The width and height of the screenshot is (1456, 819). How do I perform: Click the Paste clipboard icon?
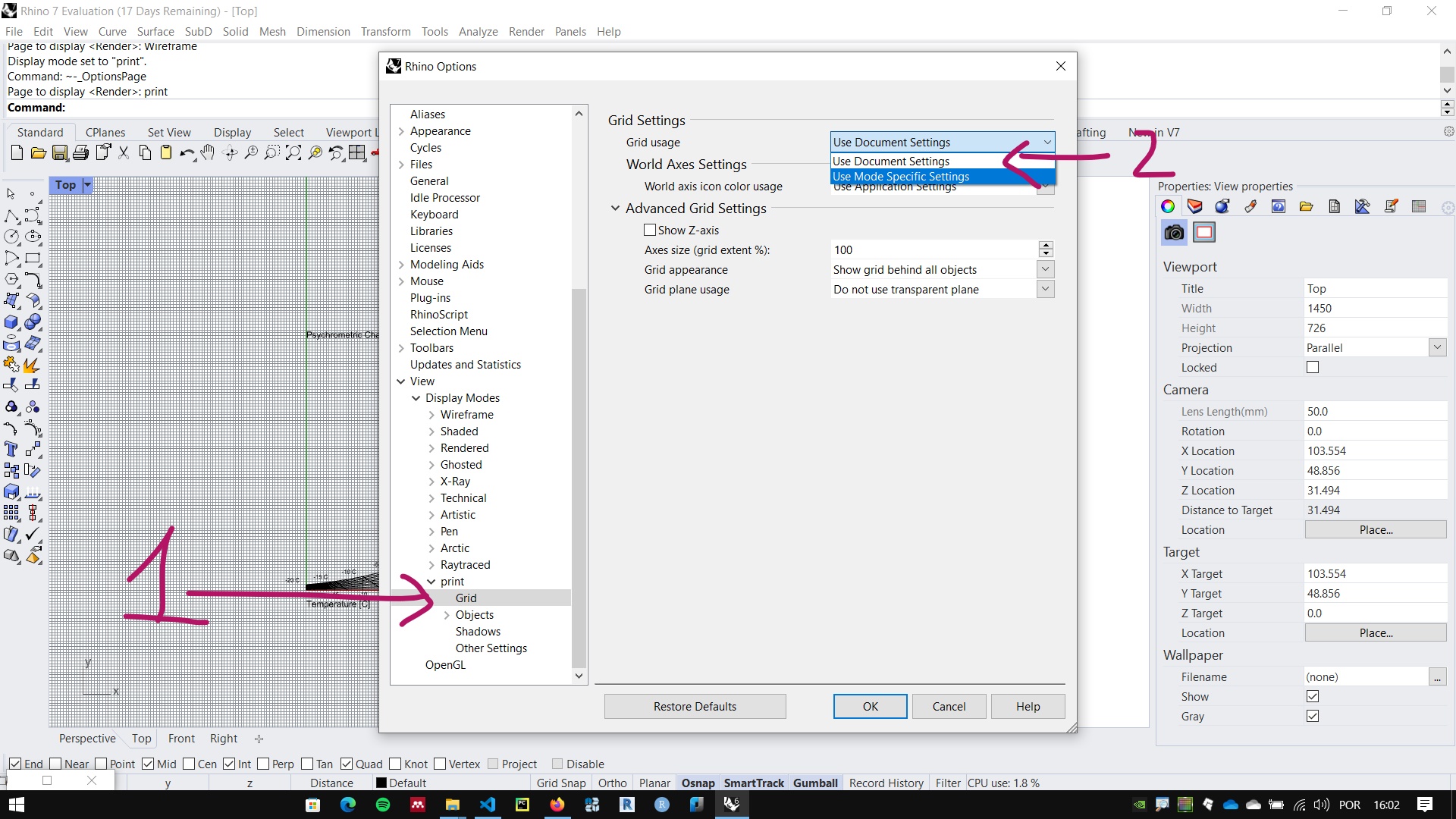[x=166, y=153]
